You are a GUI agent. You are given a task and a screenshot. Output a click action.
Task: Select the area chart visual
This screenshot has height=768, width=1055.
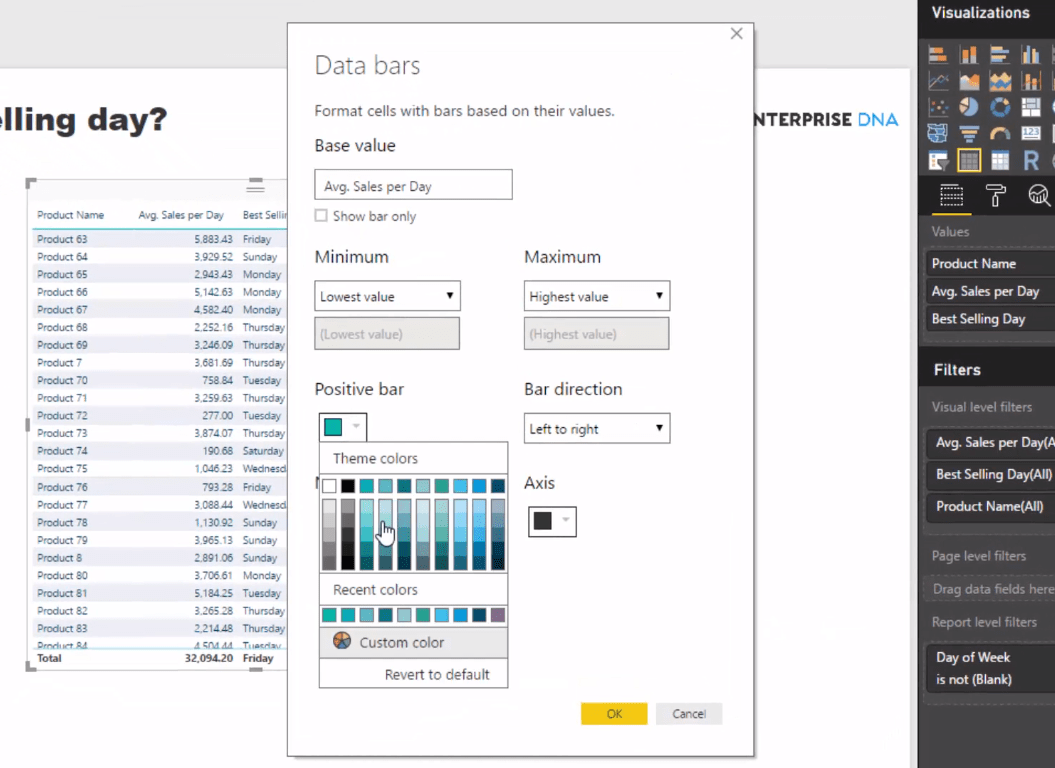pyautogui.click(x=969, y=81)
